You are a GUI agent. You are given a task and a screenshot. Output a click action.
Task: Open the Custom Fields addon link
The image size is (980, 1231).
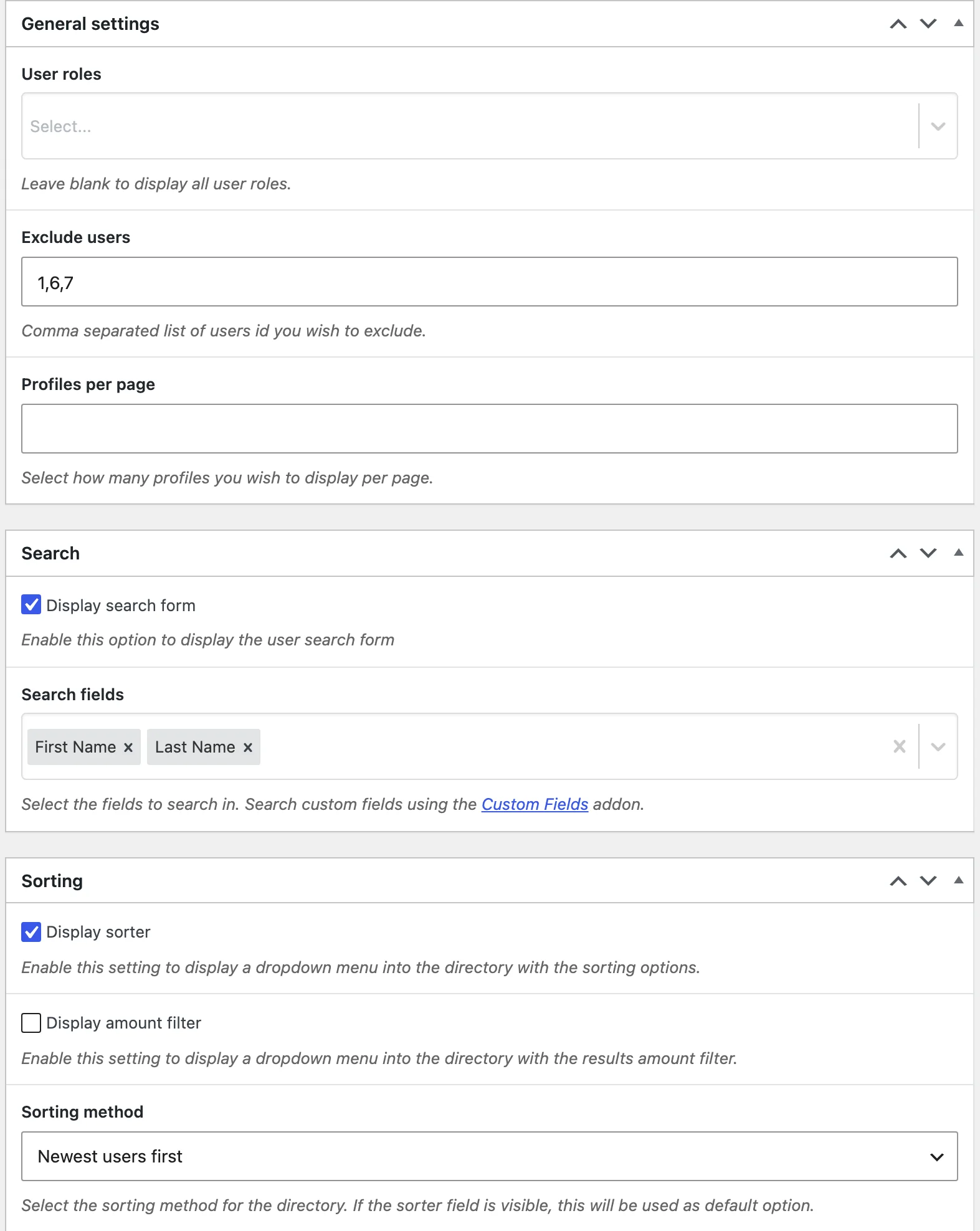click(535, 804)
